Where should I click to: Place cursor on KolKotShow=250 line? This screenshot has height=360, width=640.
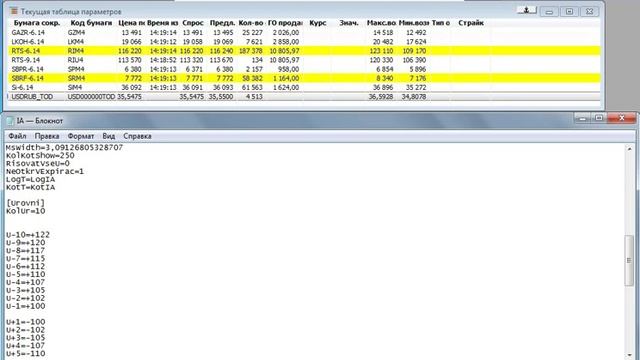tap(40, 156)
